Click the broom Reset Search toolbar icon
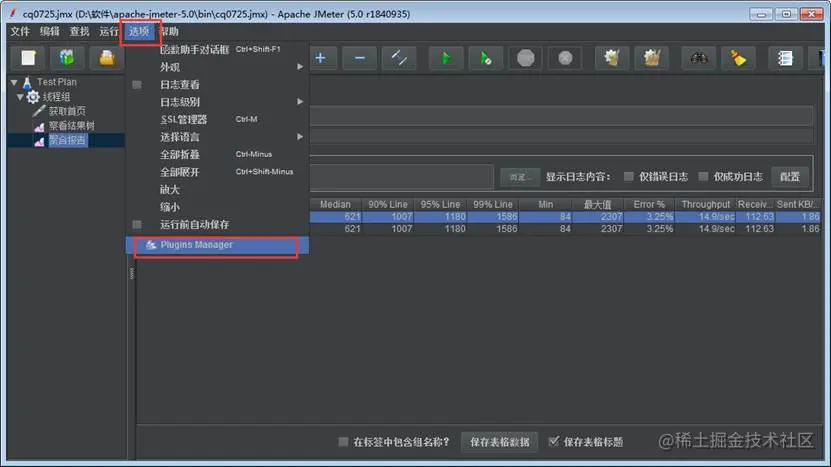 (x=738, y=58)
